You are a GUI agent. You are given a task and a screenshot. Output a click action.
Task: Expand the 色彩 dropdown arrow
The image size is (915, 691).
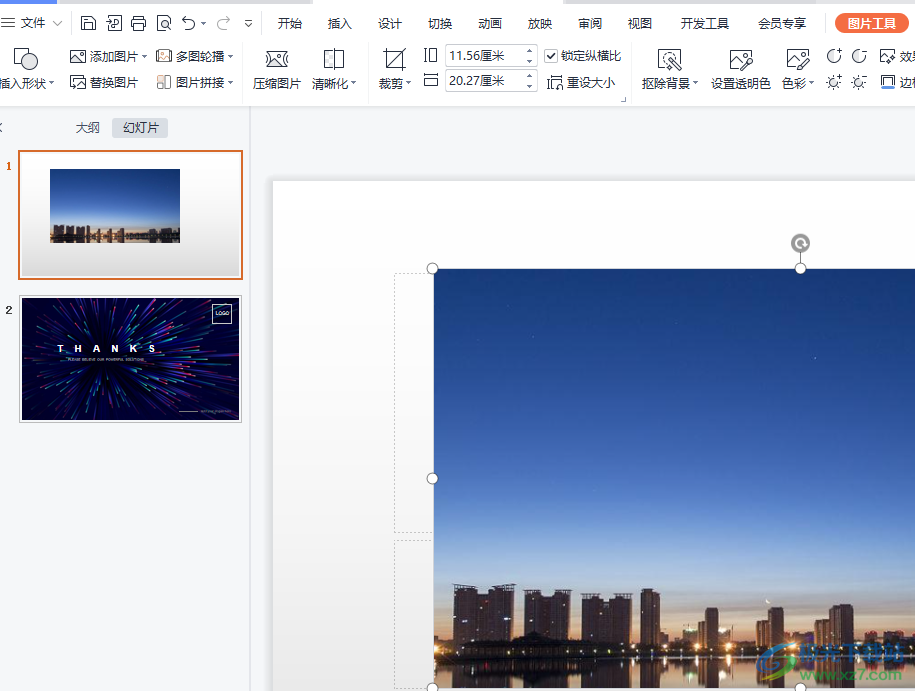click(811, 83)
